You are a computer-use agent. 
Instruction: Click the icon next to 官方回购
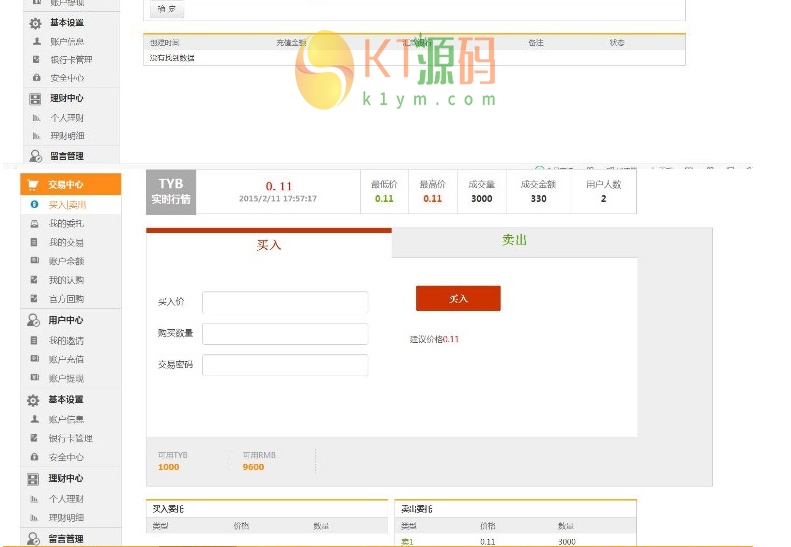[x=34, y=298]
